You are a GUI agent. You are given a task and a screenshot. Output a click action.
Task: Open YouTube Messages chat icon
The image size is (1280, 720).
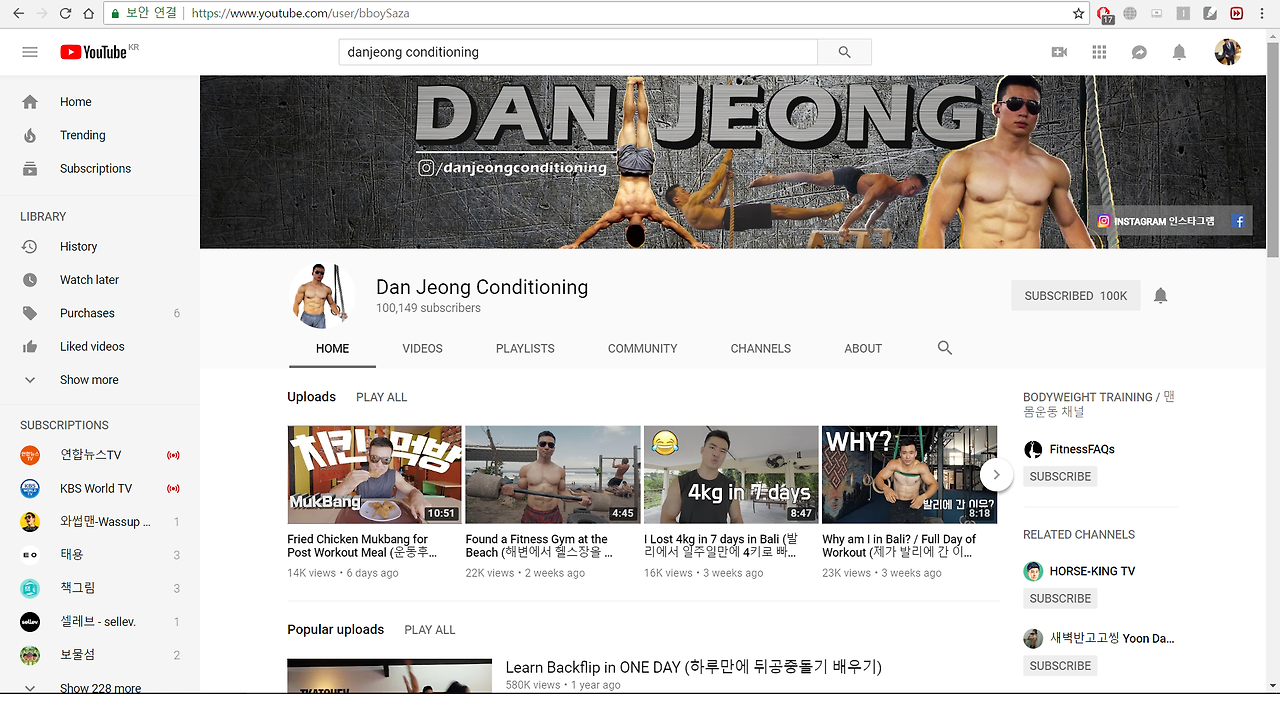[1139, 51]
